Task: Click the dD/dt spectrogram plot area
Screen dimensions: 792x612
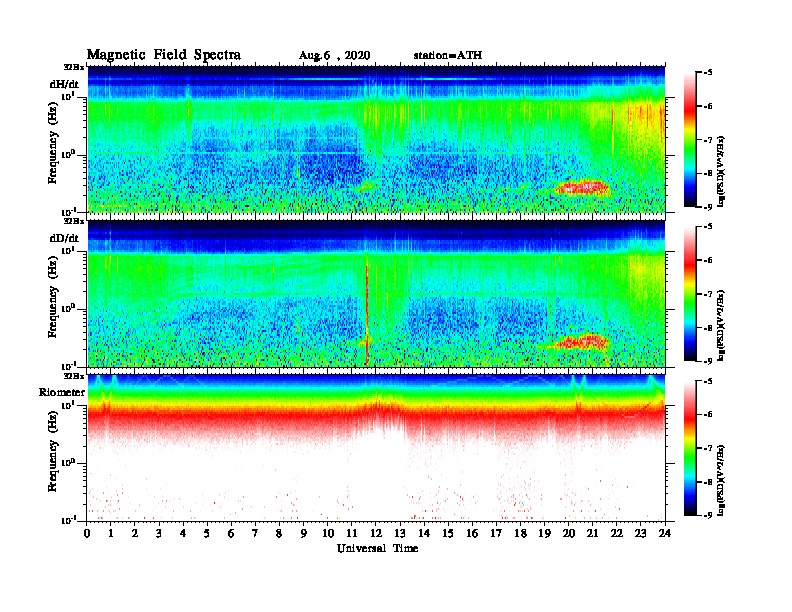Action: tap(376, 293)
